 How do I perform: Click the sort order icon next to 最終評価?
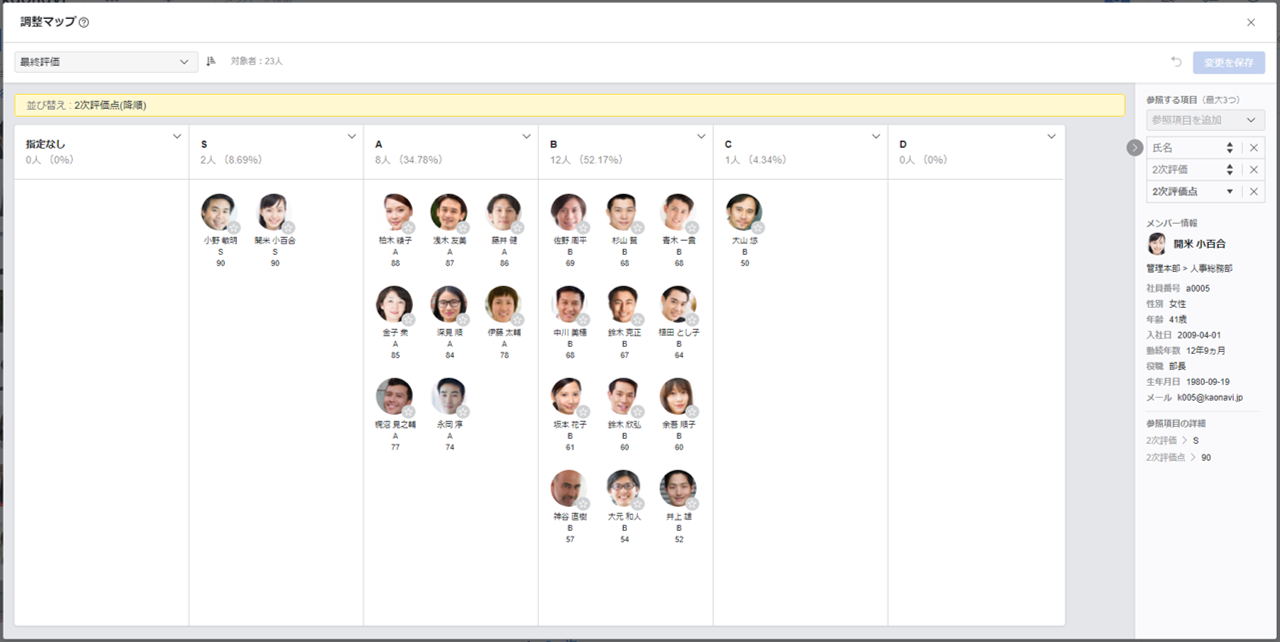211,62
